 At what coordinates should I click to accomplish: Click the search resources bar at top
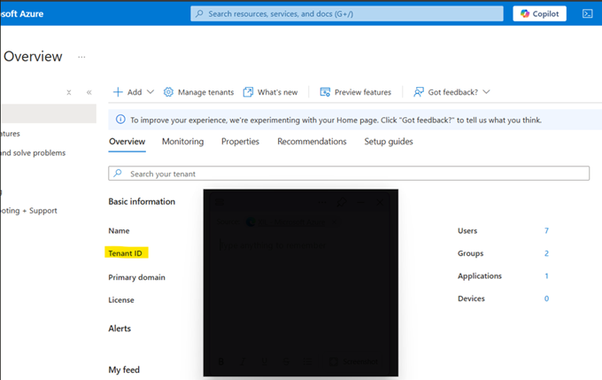click(x=347, y=14)
